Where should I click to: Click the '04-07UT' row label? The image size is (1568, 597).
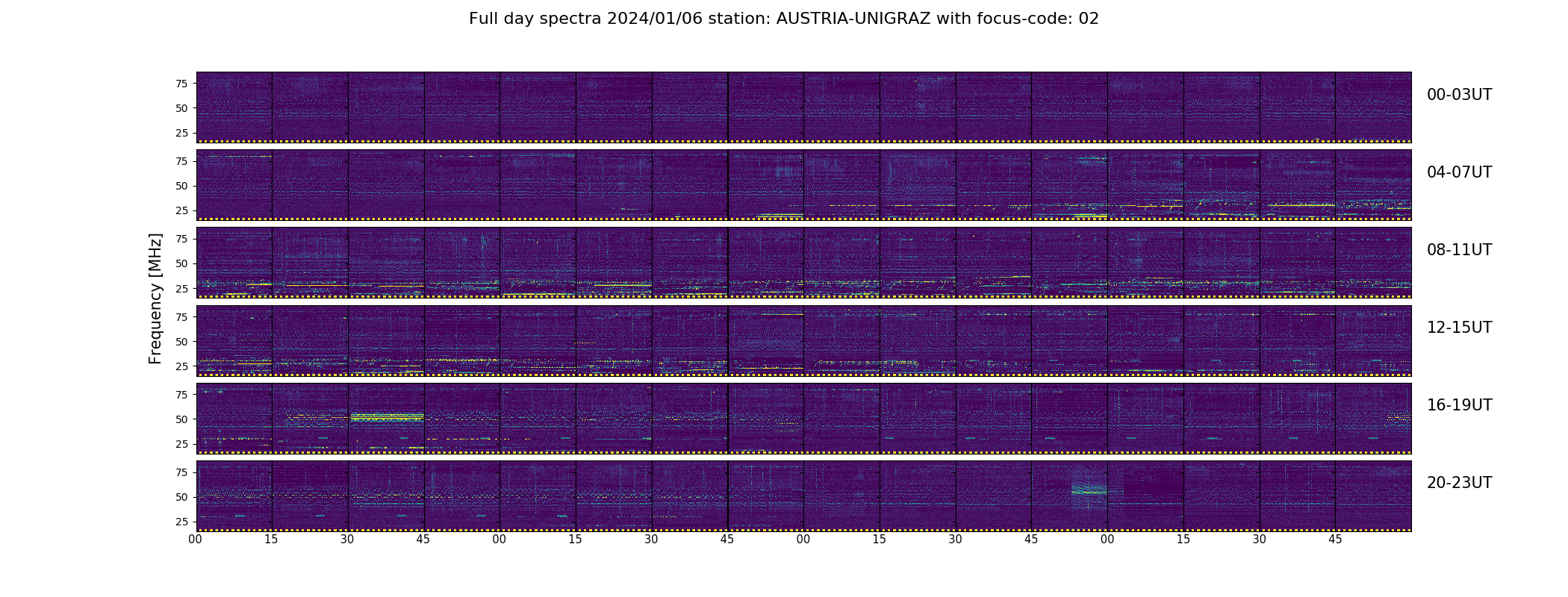pos(1459,172)
